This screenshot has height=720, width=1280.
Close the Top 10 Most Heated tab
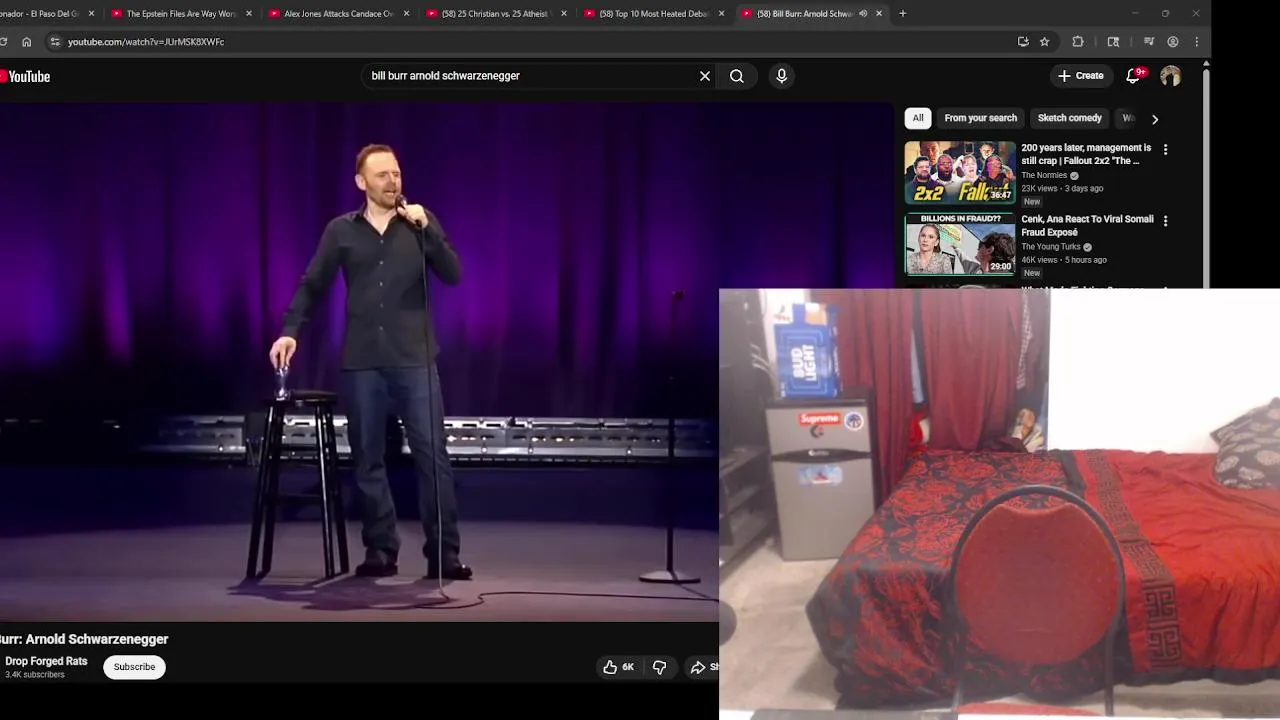pos(721,14)
